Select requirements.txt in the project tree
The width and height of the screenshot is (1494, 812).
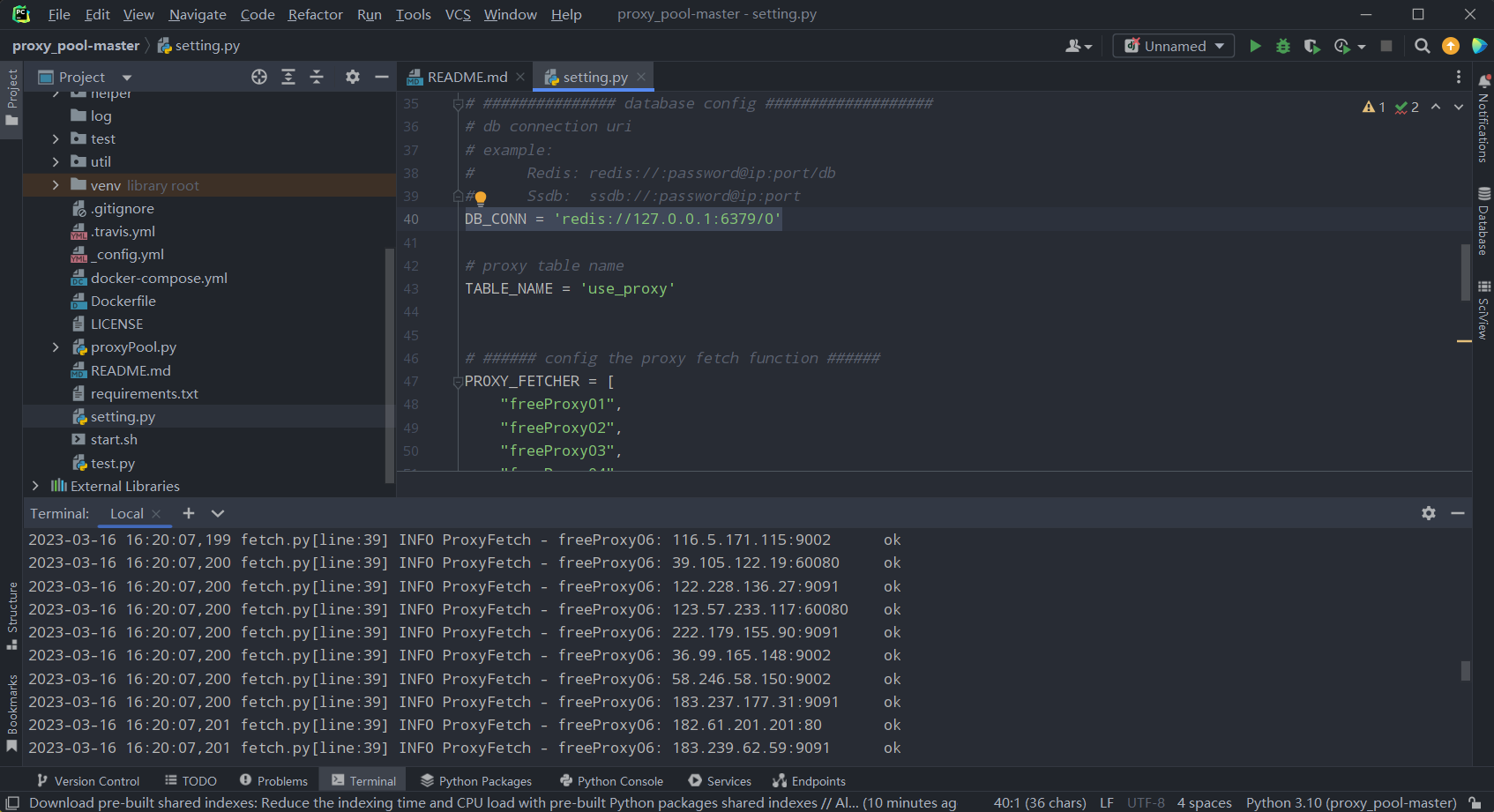point(145,394)
